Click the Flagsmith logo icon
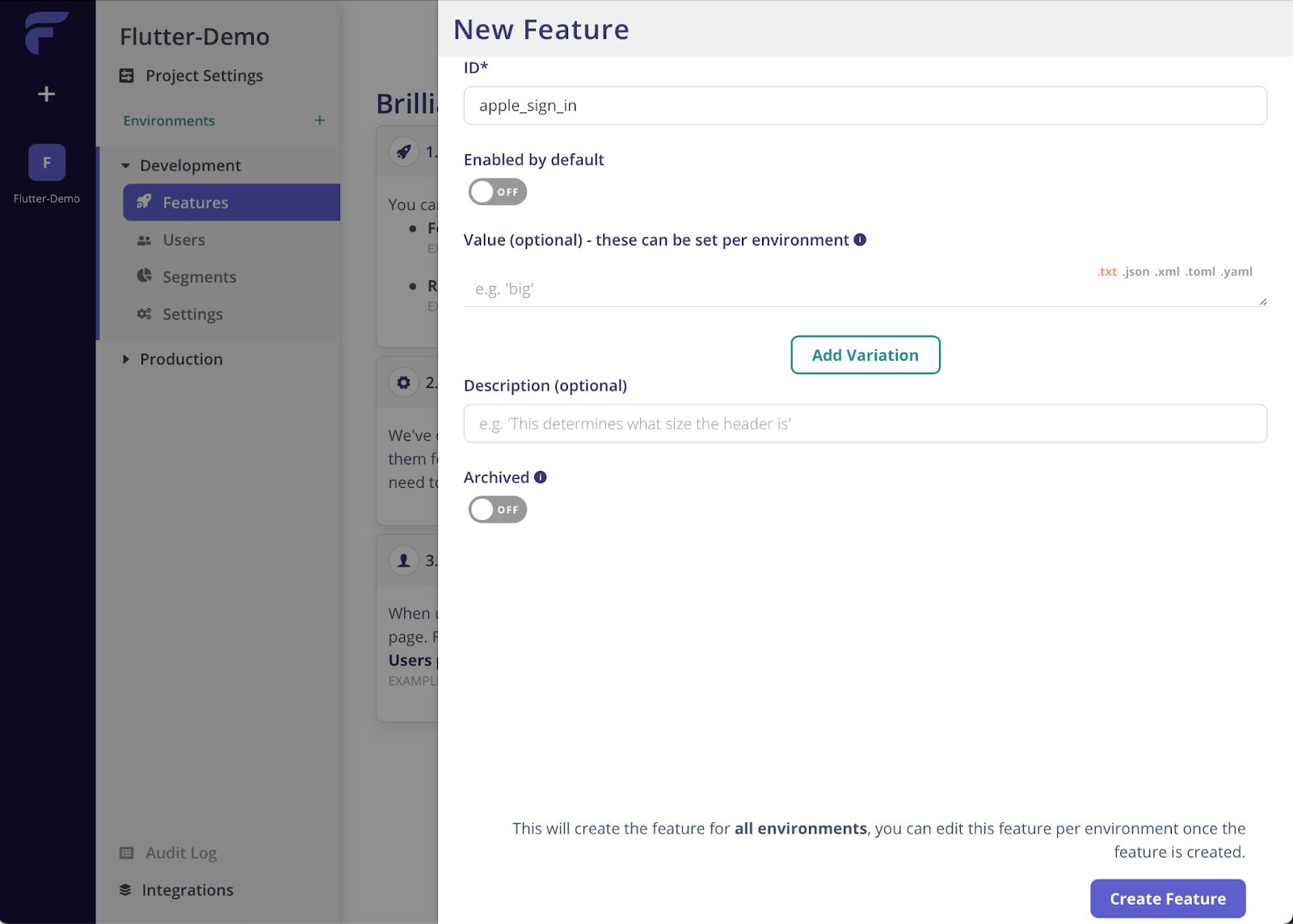Image resolution: width=1293 pixels, height=924 pixels. 46,33
